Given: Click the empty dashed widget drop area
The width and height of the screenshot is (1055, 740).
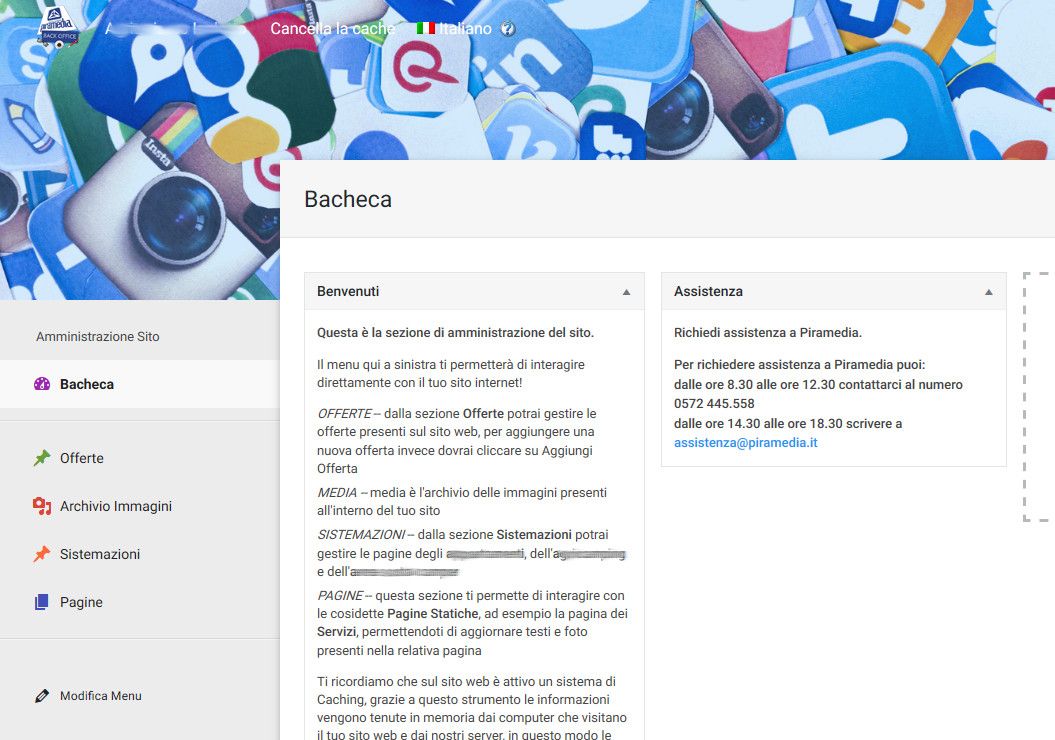Looking at the screenshot, I should pos(1037,397).
